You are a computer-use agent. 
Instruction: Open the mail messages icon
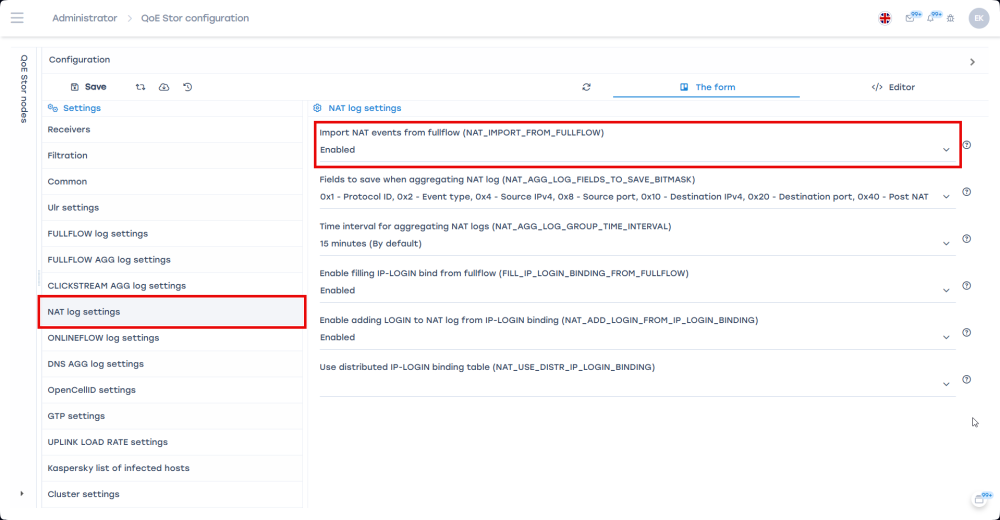910,18
